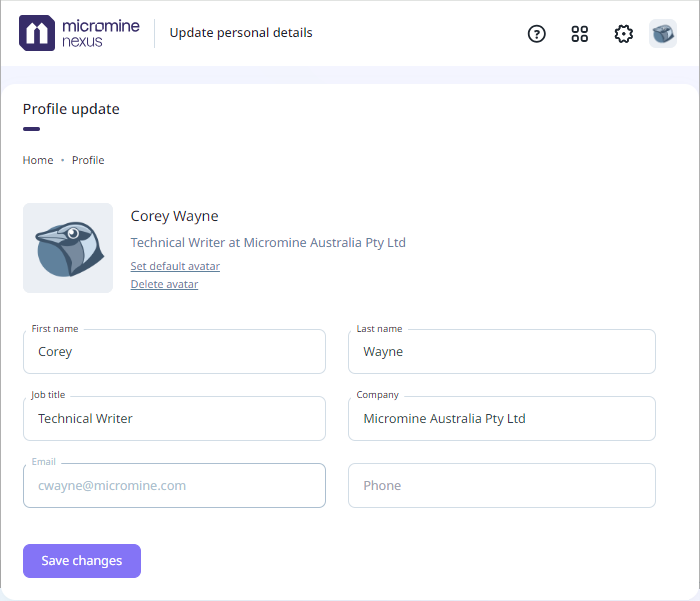Focus the Last name field
Image resolution: width=700 pixels, height=601 pixels.
(x=501, y=352)
